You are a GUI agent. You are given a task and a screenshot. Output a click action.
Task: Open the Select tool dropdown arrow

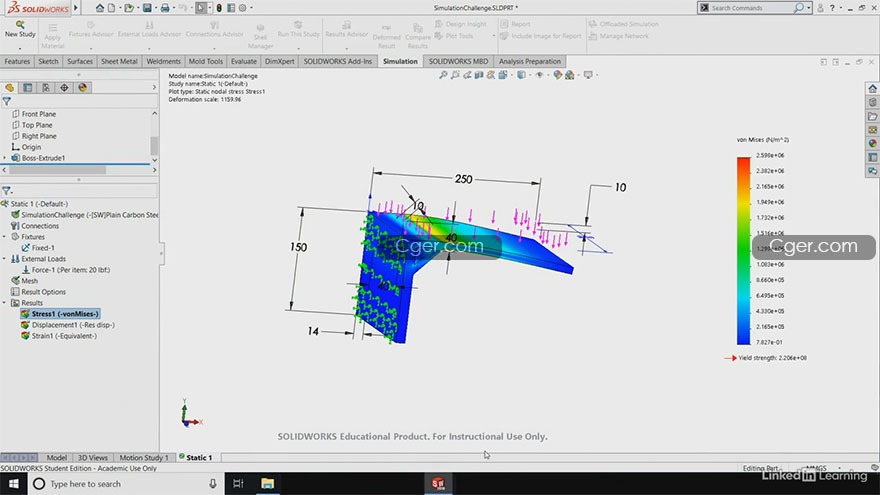tap(210, 8)
